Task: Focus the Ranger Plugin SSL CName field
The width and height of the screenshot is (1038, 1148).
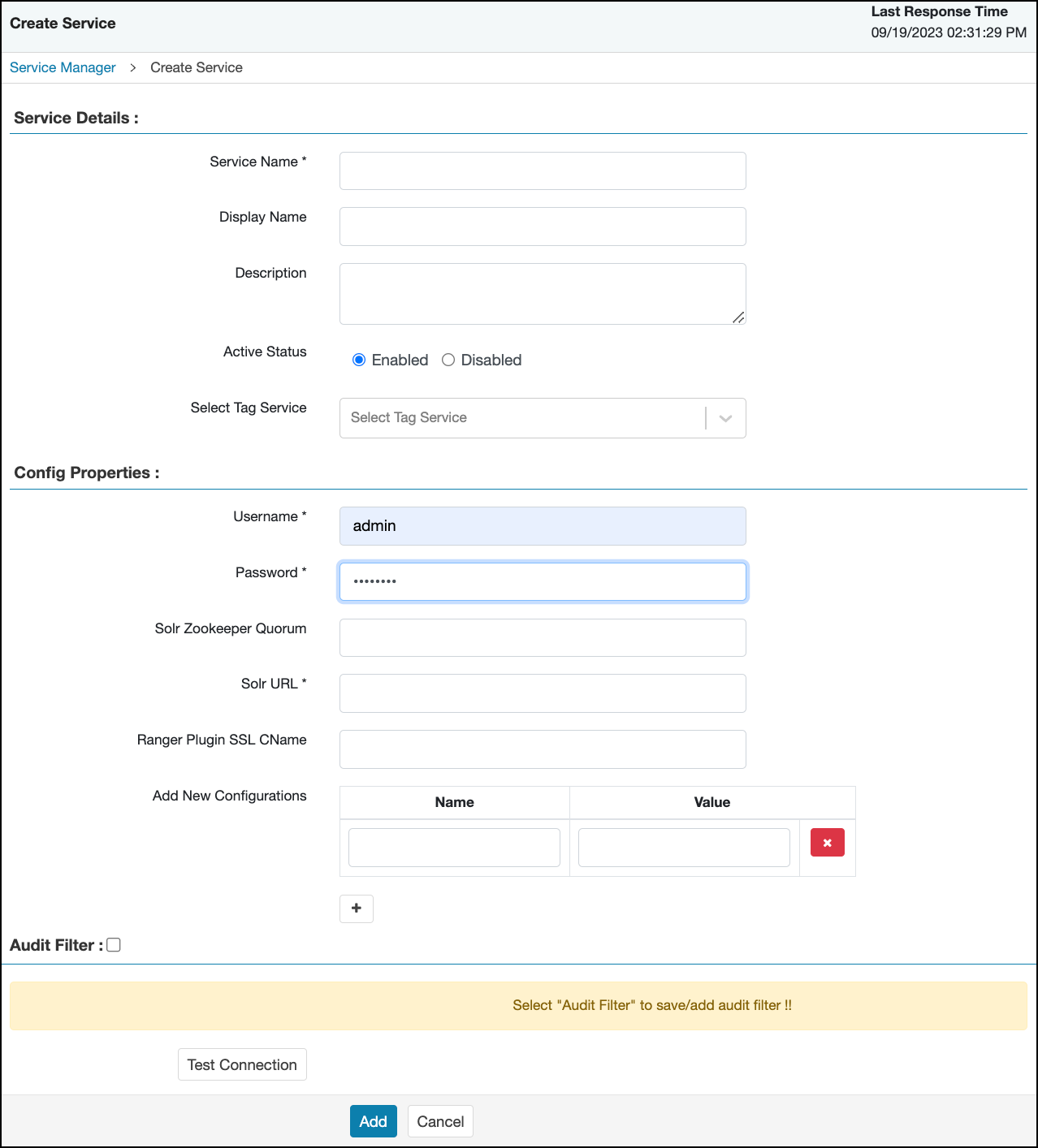Action: coord(542,749)
